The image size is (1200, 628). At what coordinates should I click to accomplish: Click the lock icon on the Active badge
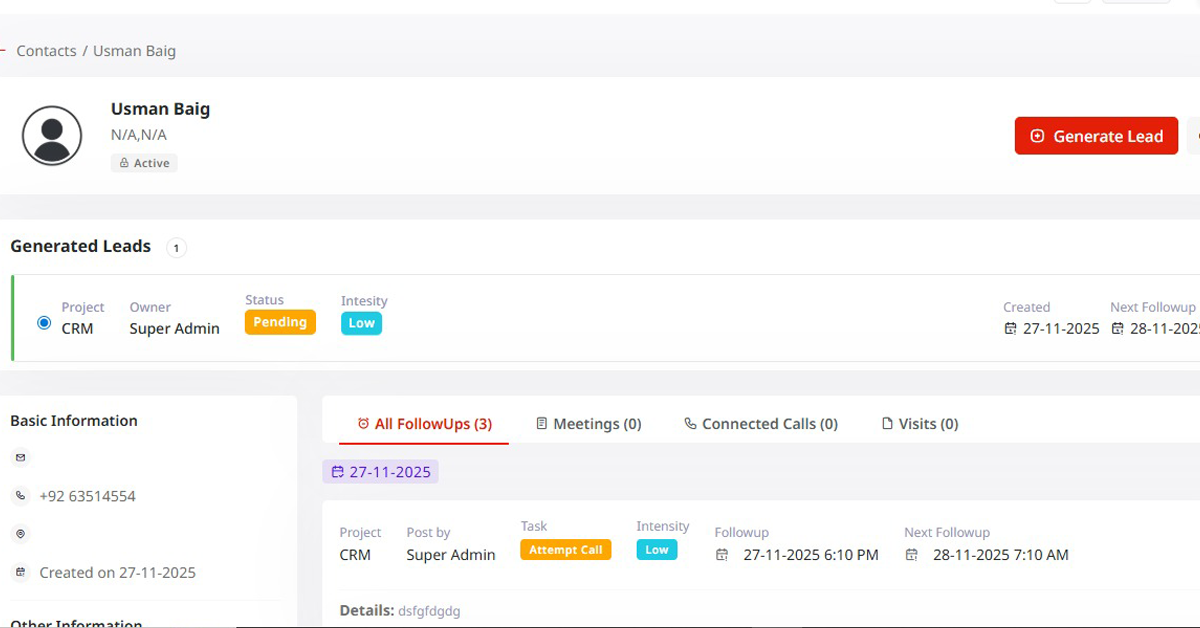(x=123, y=162)
